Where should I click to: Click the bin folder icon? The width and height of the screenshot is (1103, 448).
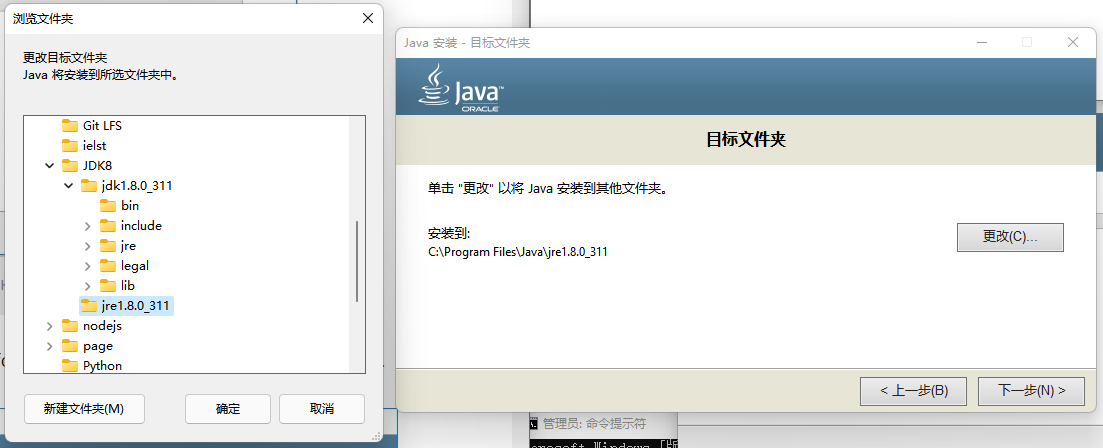click(x=108, y=206)
